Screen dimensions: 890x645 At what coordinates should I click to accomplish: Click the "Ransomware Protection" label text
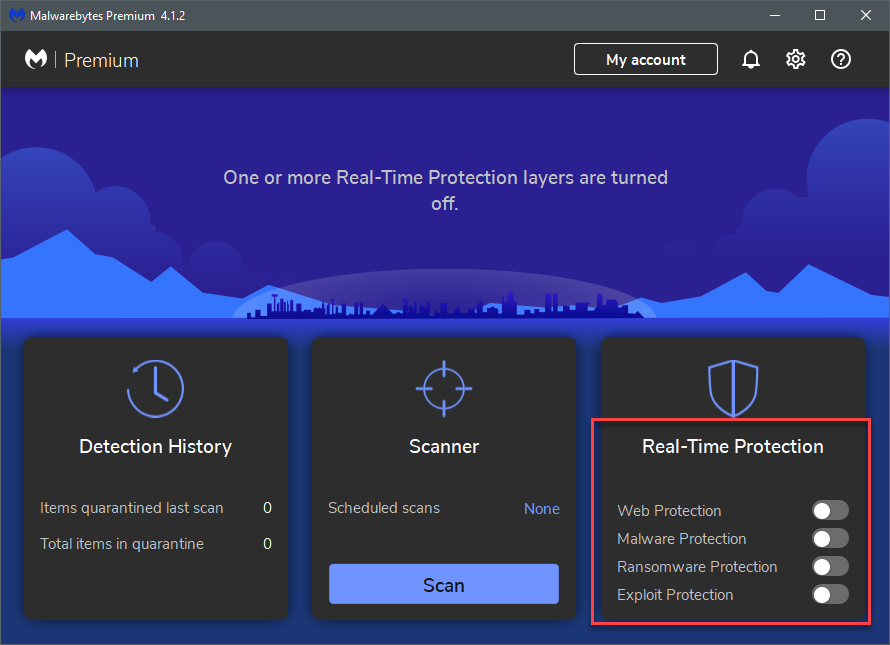[697, 567]
